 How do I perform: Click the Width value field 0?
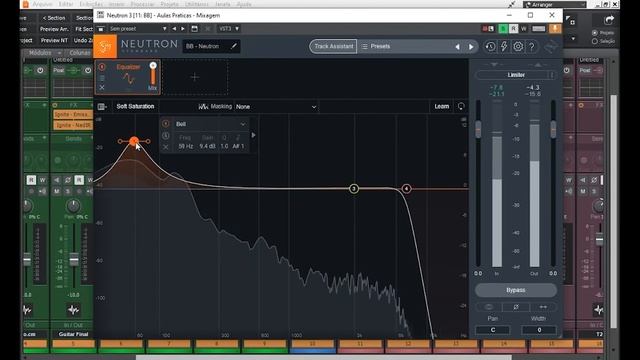[539, 330]
